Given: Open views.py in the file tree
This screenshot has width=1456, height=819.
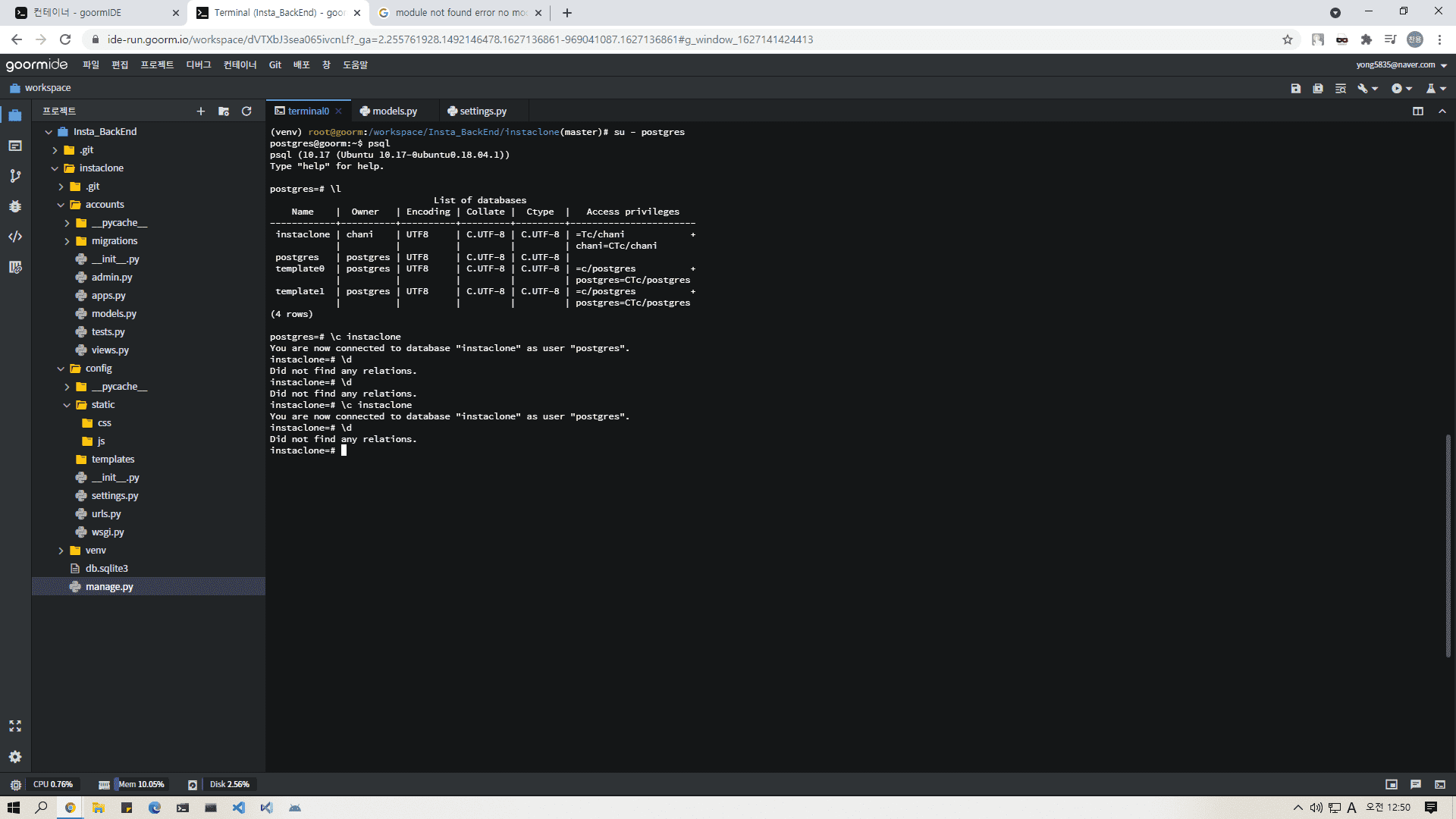Looking at the screenshot, I should coord(110,350).
